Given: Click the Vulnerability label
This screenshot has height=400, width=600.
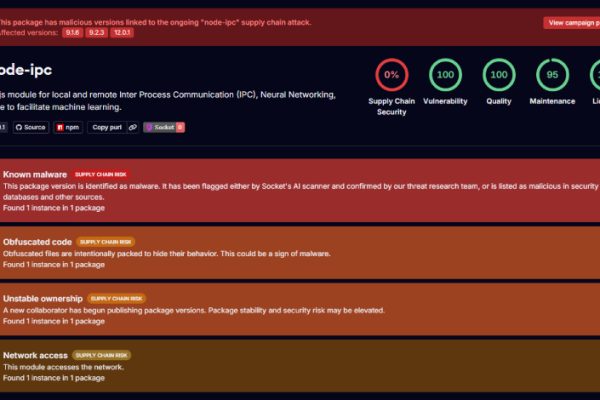Looking at the screenshot, I should click(x=445, y=101).
